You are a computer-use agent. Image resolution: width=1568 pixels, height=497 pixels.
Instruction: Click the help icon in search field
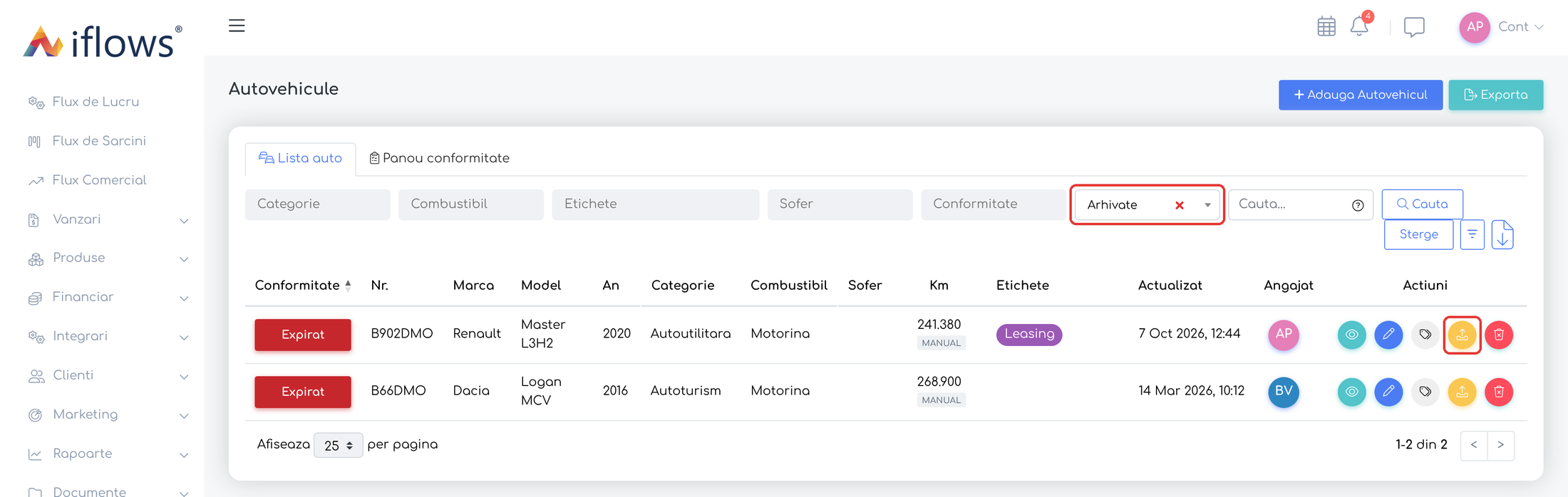point(1358,205)
